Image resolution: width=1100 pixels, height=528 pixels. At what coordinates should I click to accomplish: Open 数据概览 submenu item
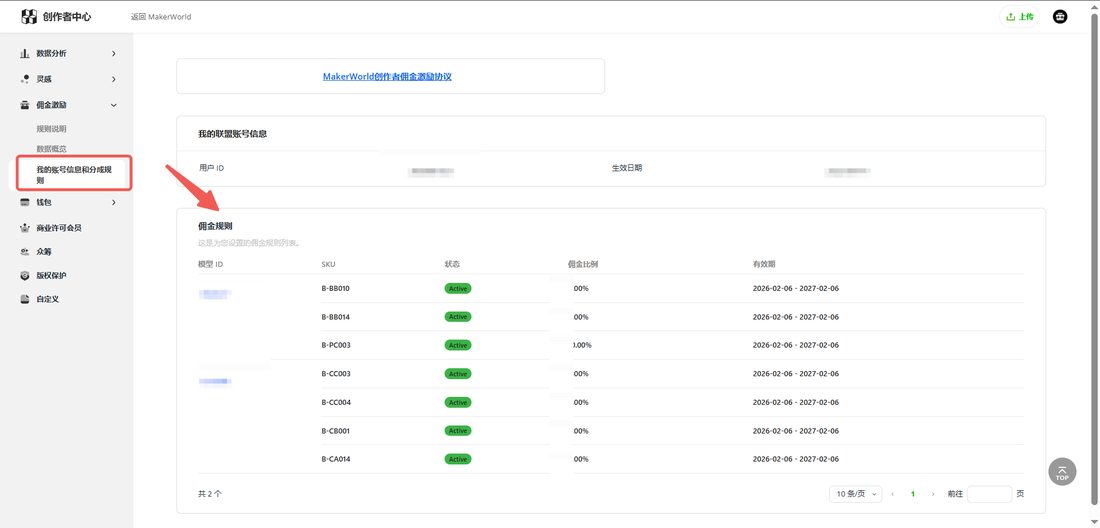point(51,149)
